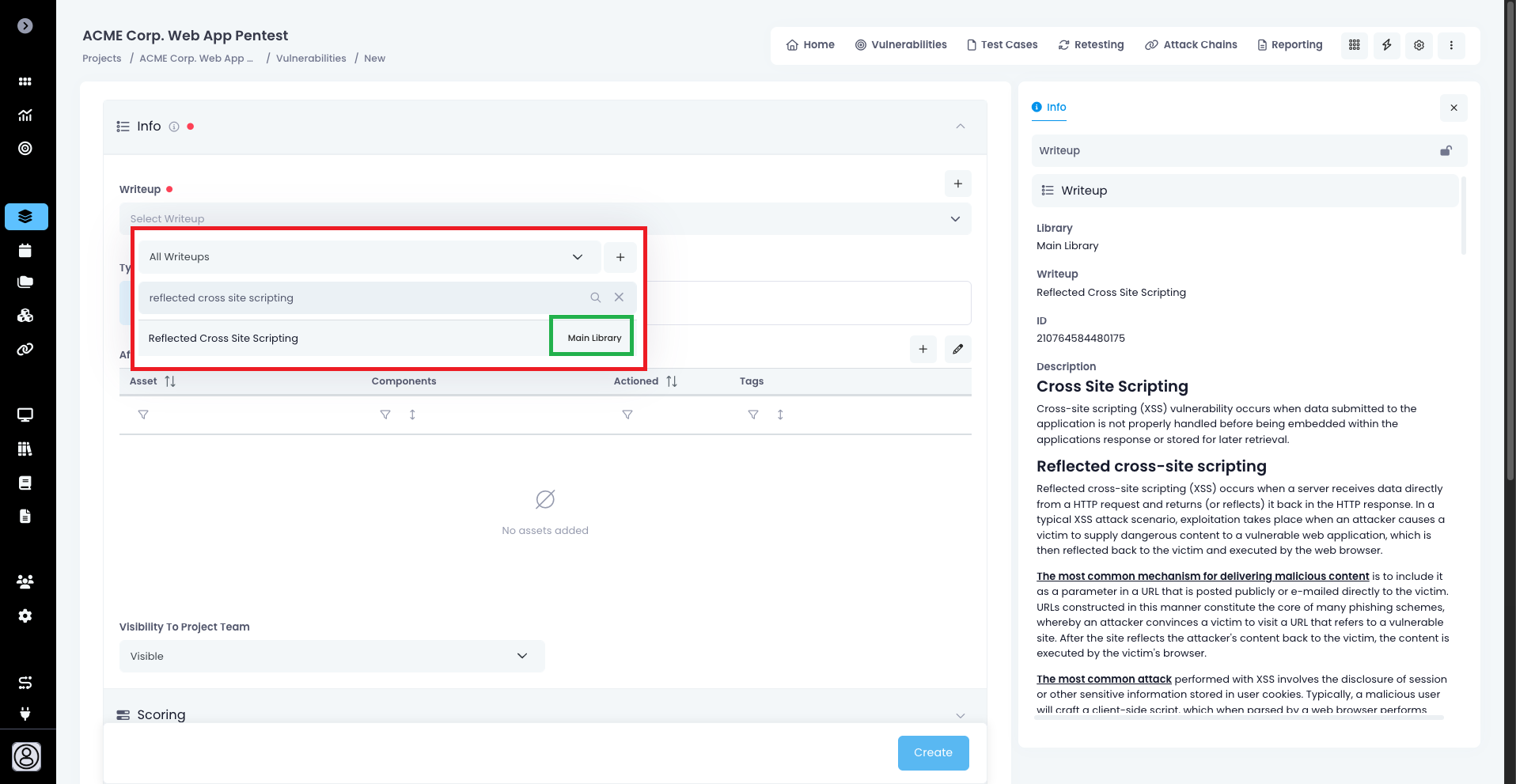Open the All Writeups dropdown
This screenshot has height=784, width=1516.
click(370, 257)
